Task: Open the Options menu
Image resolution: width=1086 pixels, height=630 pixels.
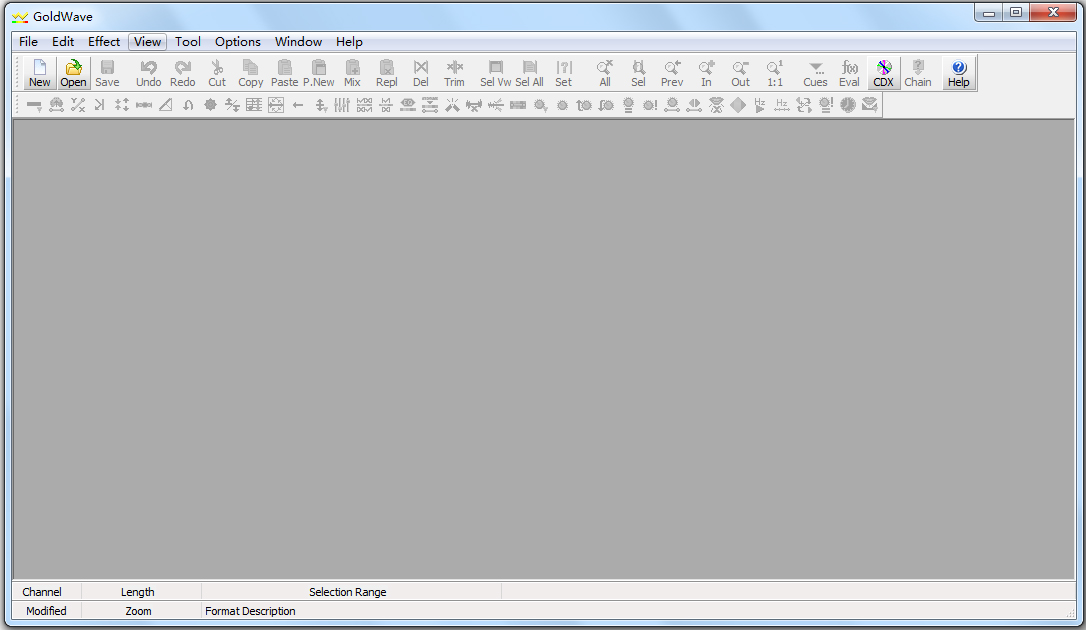Action: (x=238, y=42)
